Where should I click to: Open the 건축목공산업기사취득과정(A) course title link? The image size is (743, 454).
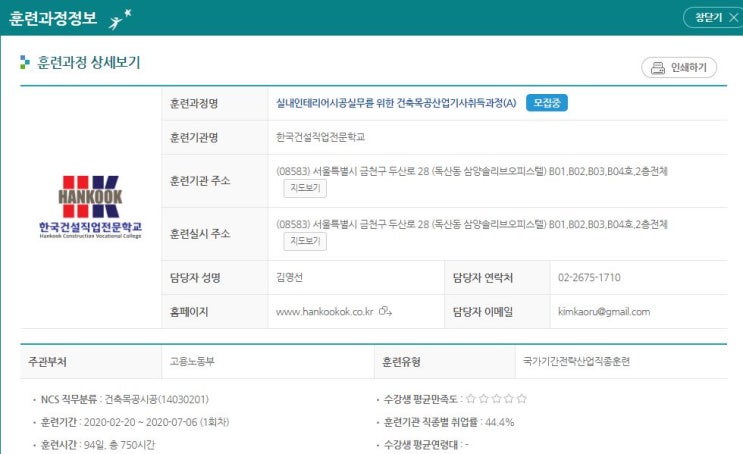[x=396, y=103]
